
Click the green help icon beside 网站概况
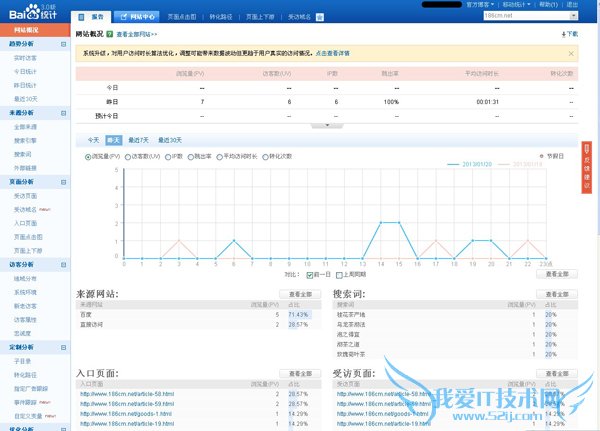click(x=110, y=34)
